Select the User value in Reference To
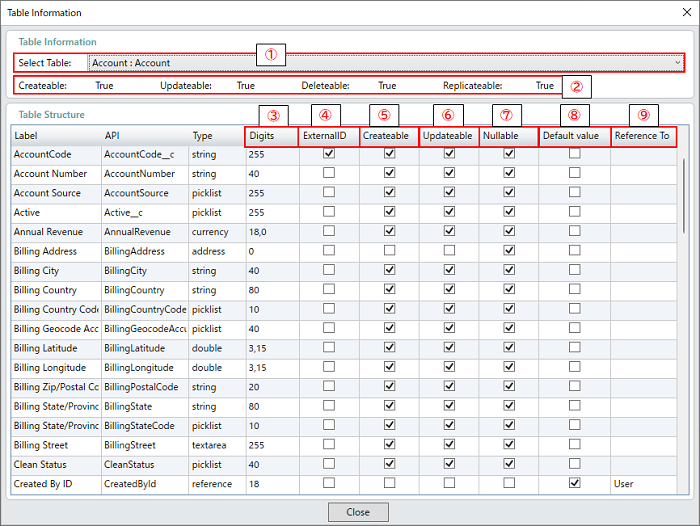Image resolution: width=700 pixels, height=526 pixels. (x=643, y=484)
